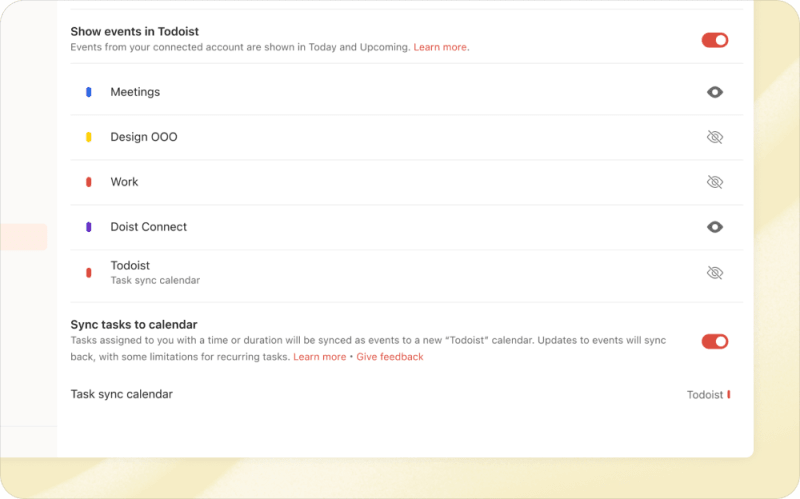Image resolution: width=800 pixels, height=499 pixels.
Task: Click the yellow Design OOO color marker
Action: 88,137
